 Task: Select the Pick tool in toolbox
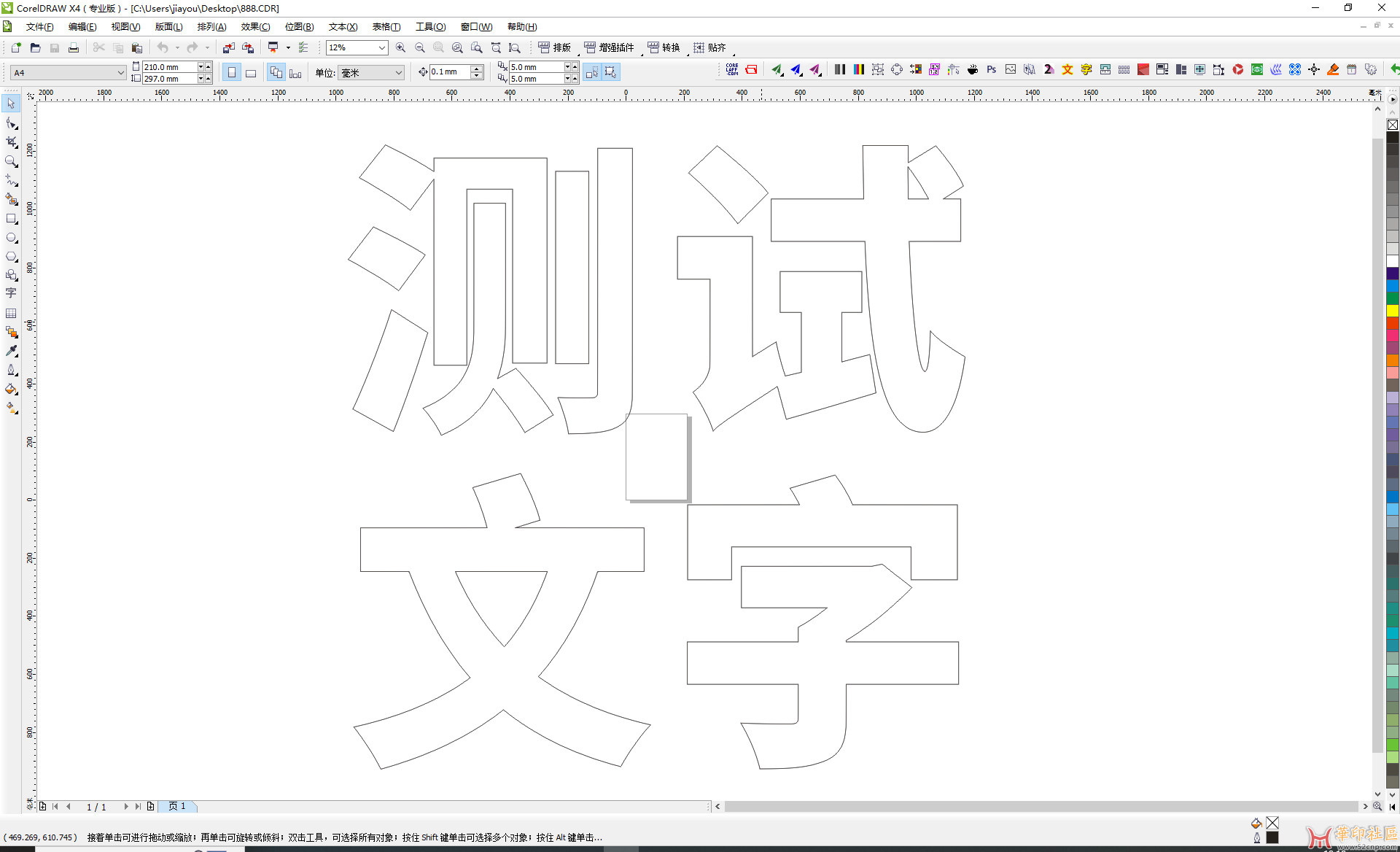click(11, 104)
